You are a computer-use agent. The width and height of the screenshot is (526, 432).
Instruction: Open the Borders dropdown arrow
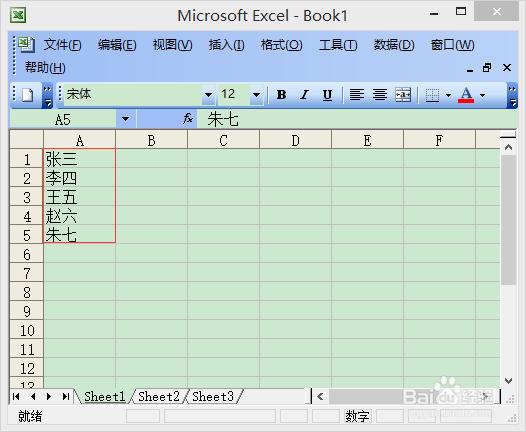[x=449, y=95]
